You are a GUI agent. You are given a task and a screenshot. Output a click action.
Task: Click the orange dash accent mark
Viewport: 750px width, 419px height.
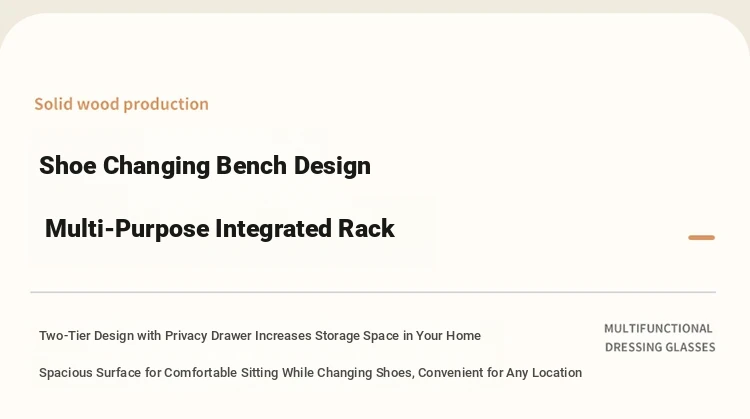[701, 238]
